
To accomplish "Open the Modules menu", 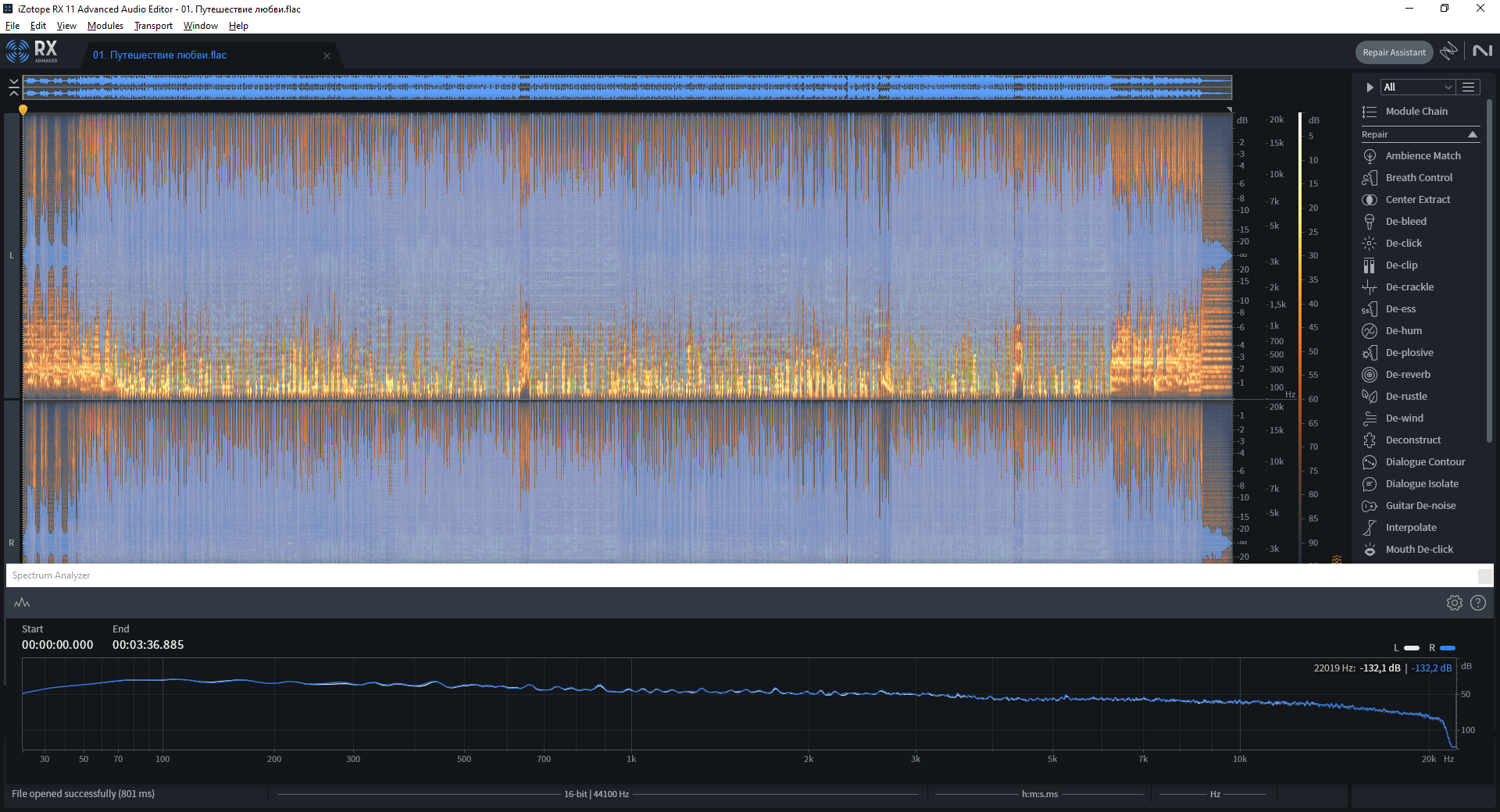I will [105, 26].
